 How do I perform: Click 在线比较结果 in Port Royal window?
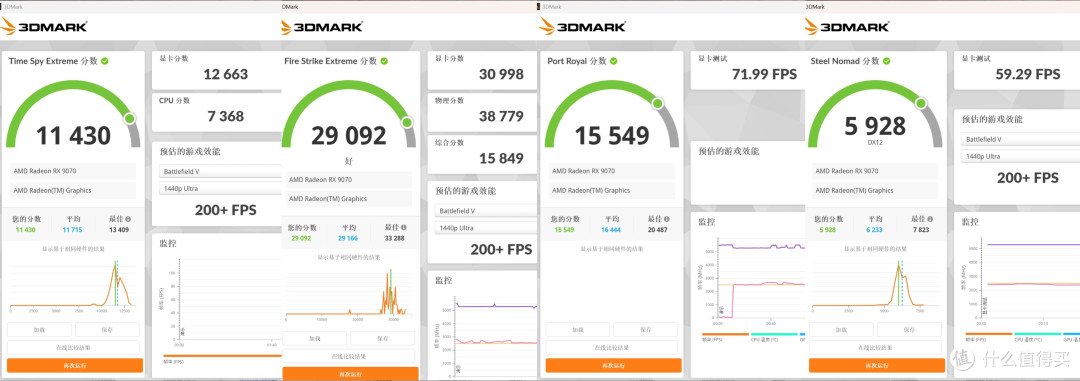[x=612, y=348]
